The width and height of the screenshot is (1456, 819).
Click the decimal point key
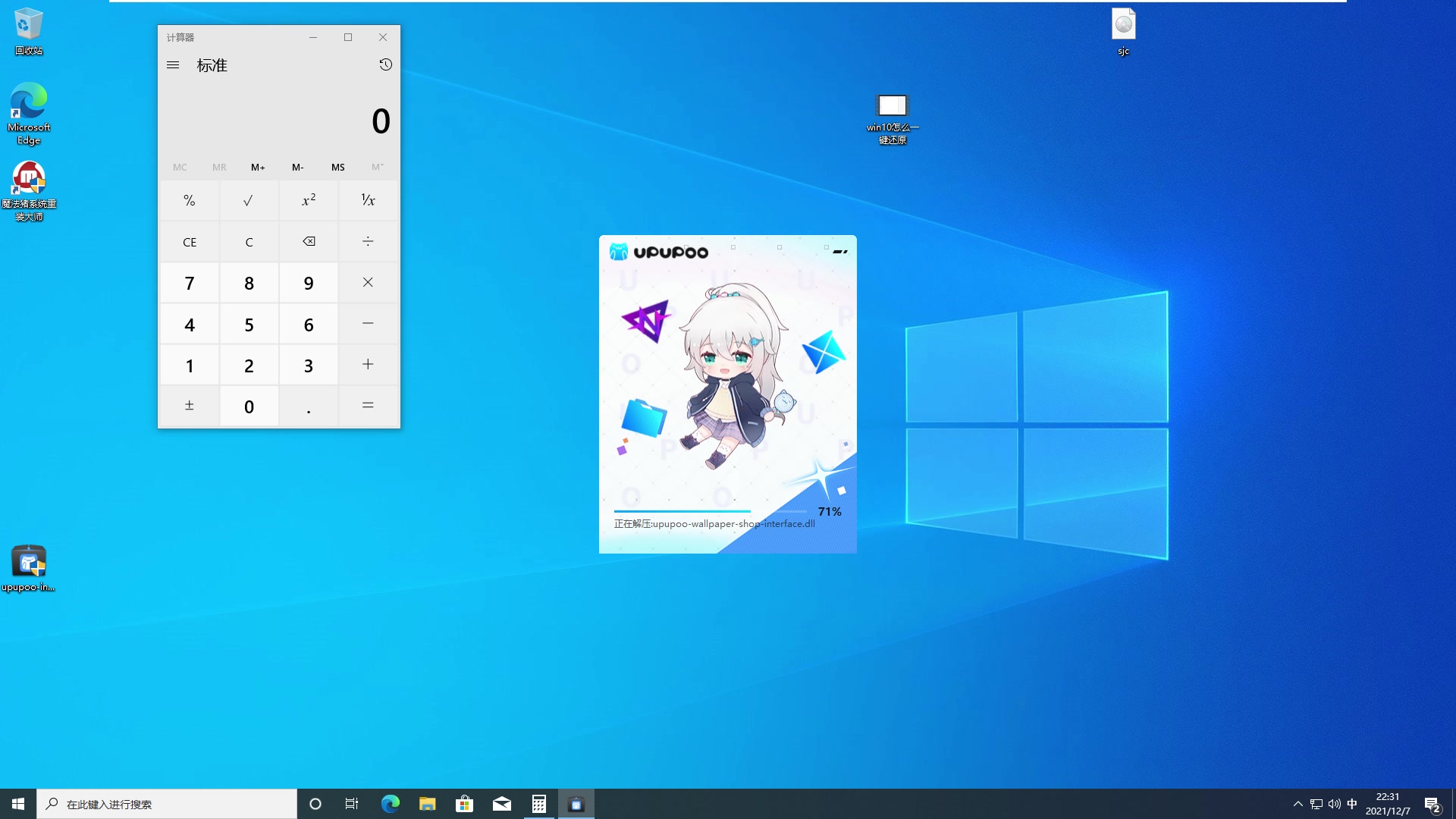pyautogui.click(x=309, y=406)
